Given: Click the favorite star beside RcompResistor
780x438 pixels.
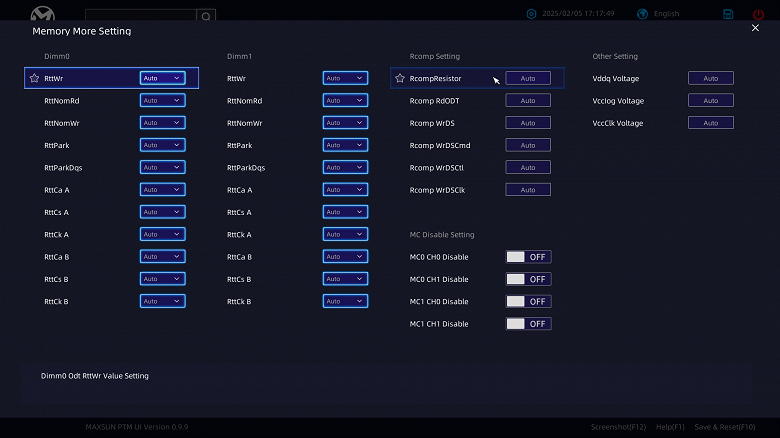Looking at the screenshot, I should [x=400, y=78].
